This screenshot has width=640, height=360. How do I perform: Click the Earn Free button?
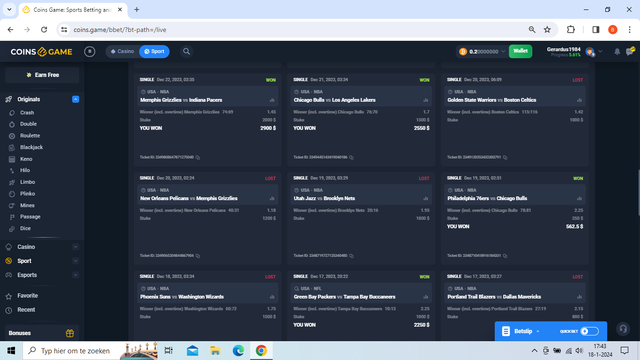click(42, 75)
